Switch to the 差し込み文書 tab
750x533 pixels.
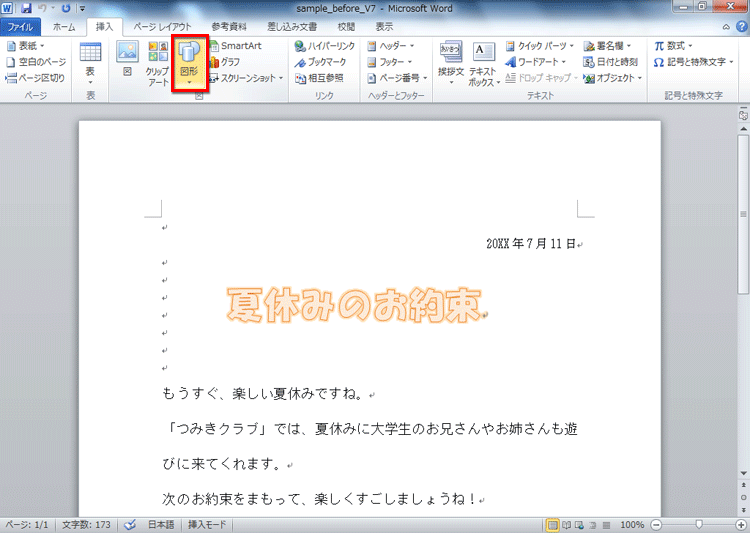coord(292,27)
